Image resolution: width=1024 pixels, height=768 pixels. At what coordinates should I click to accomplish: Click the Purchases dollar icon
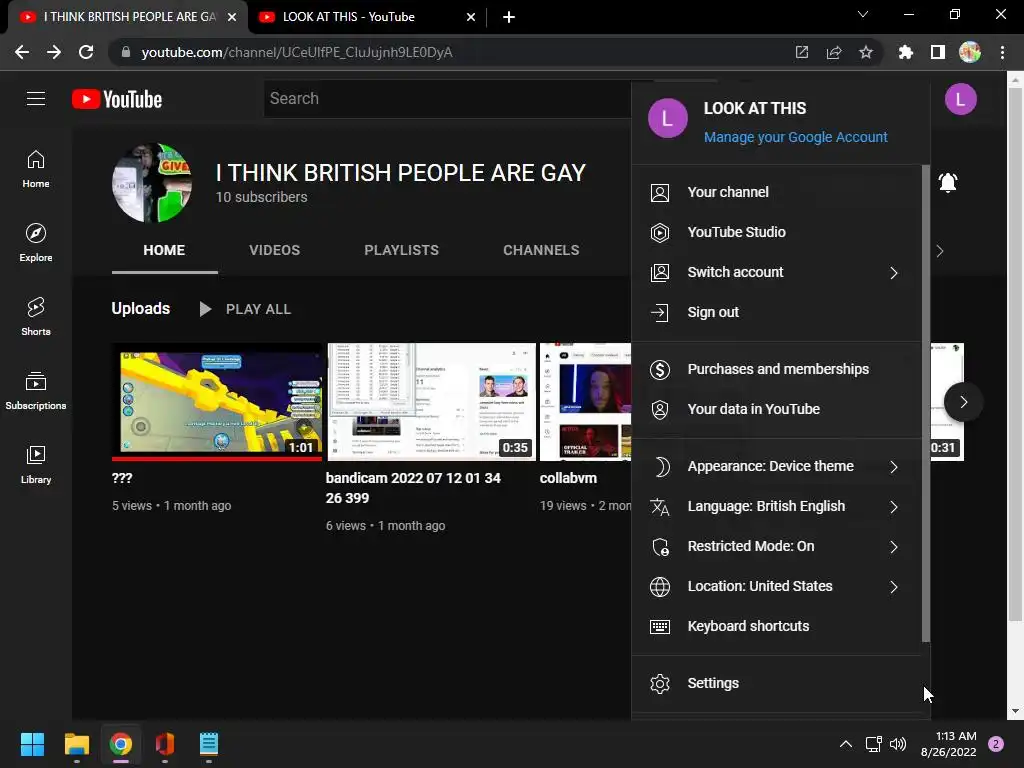(x=660, y=370)
